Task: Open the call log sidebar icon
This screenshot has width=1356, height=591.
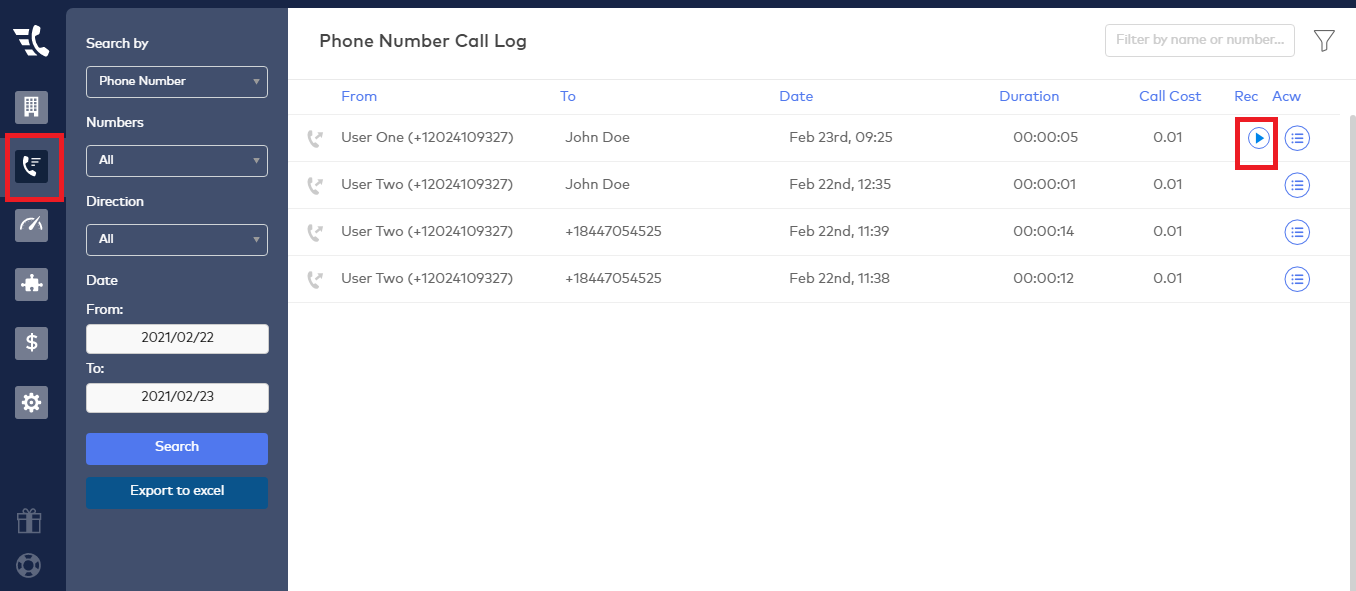Action: [x=32, y=166]
